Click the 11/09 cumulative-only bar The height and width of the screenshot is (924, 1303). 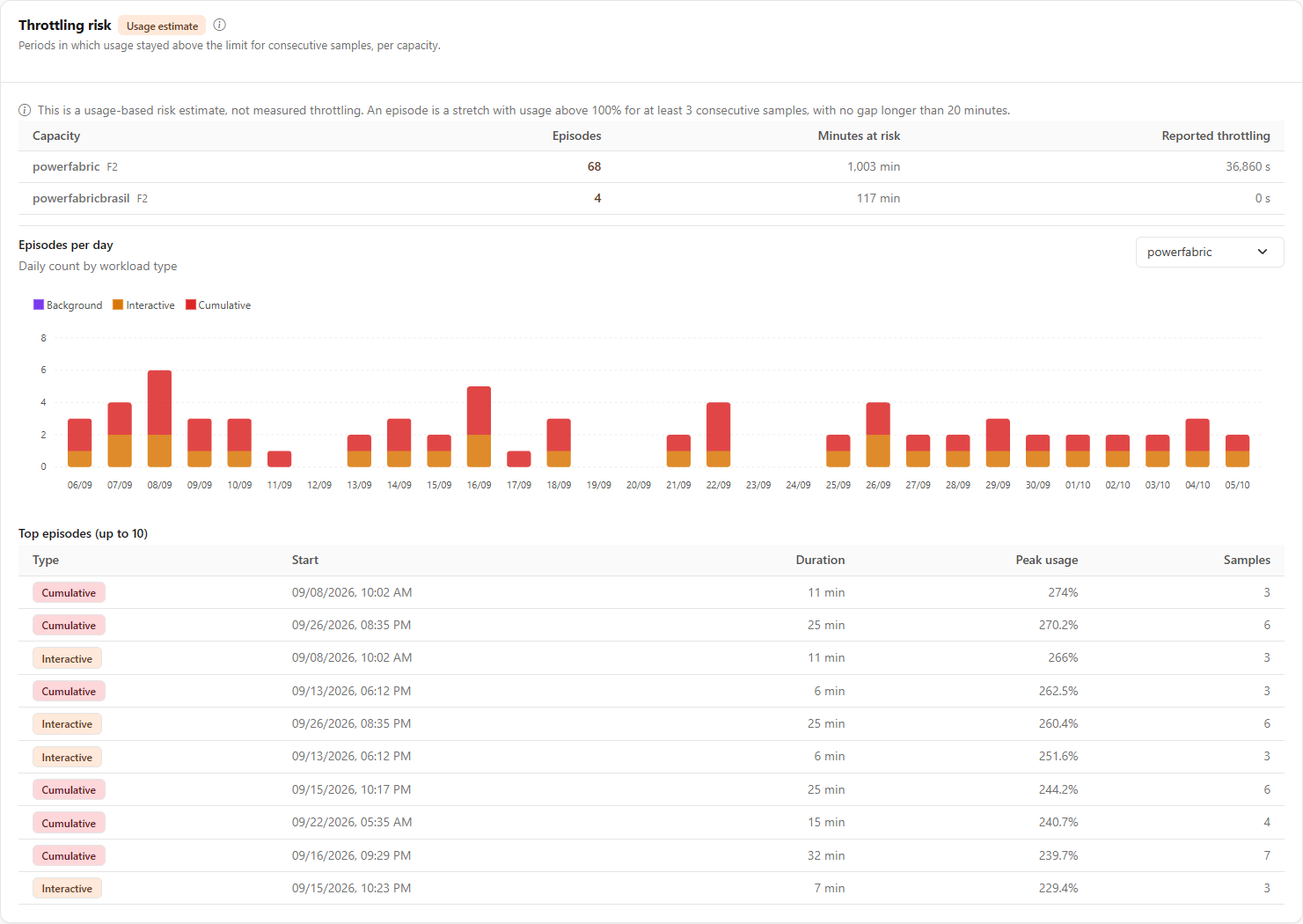click(x=279, y=458)
